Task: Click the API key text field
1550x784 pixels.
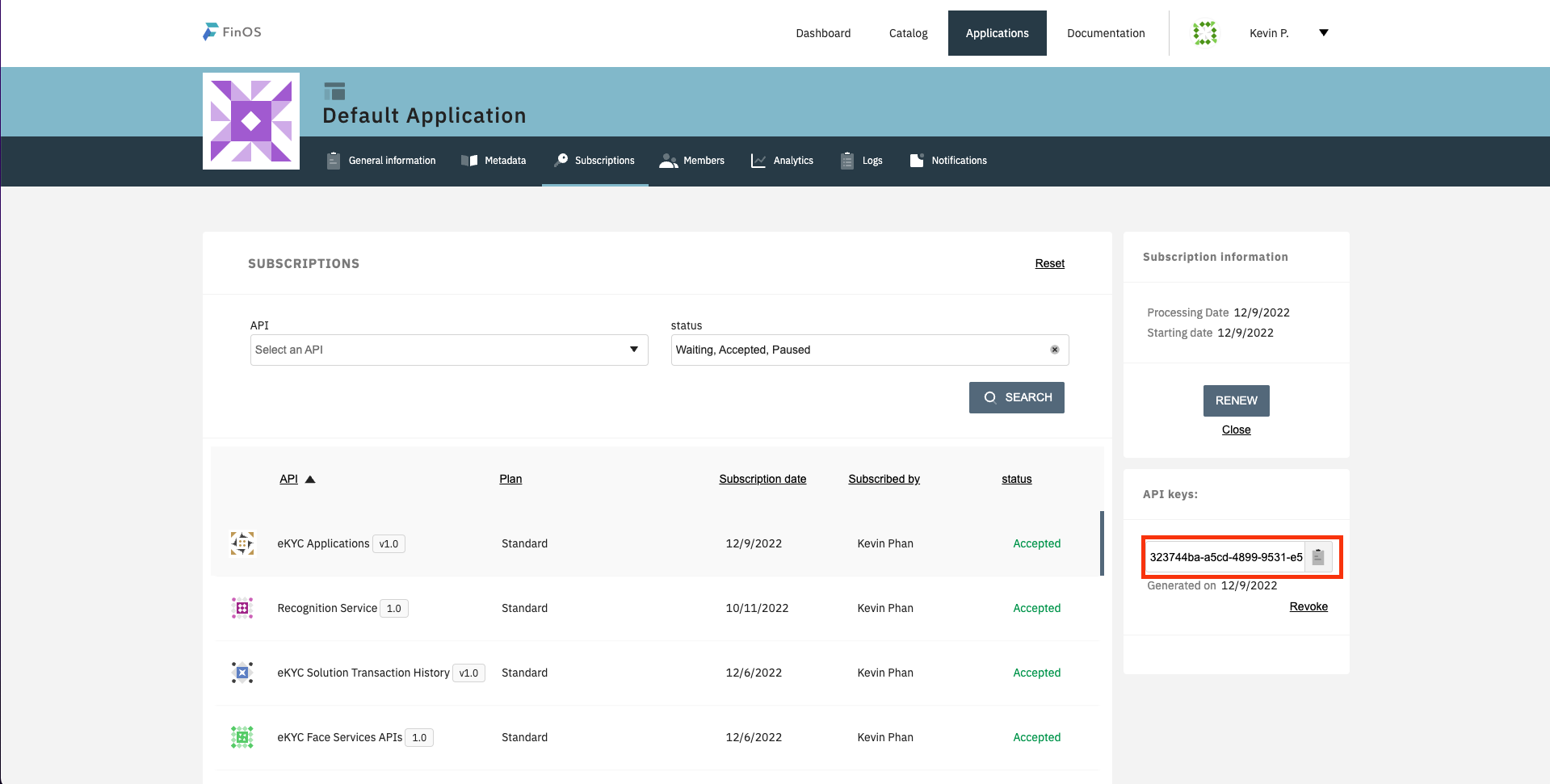Action: tap(1224, 557)
